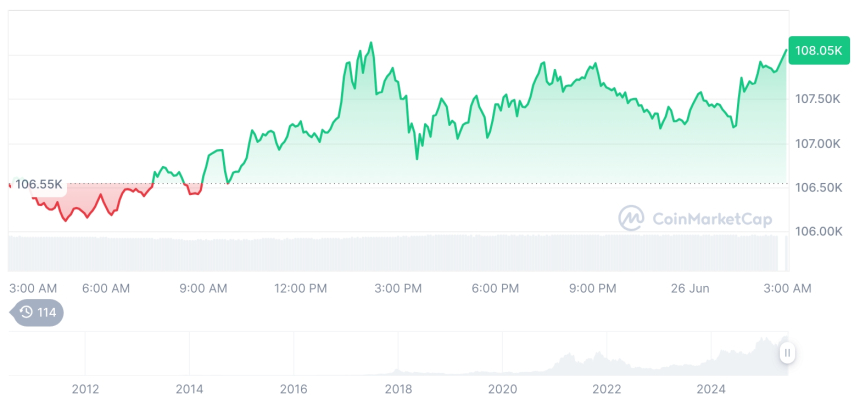This screenshot has width=860, height=401.
Task: Select the 2012 year in the navigator
Action: click(x=85, y=389)
